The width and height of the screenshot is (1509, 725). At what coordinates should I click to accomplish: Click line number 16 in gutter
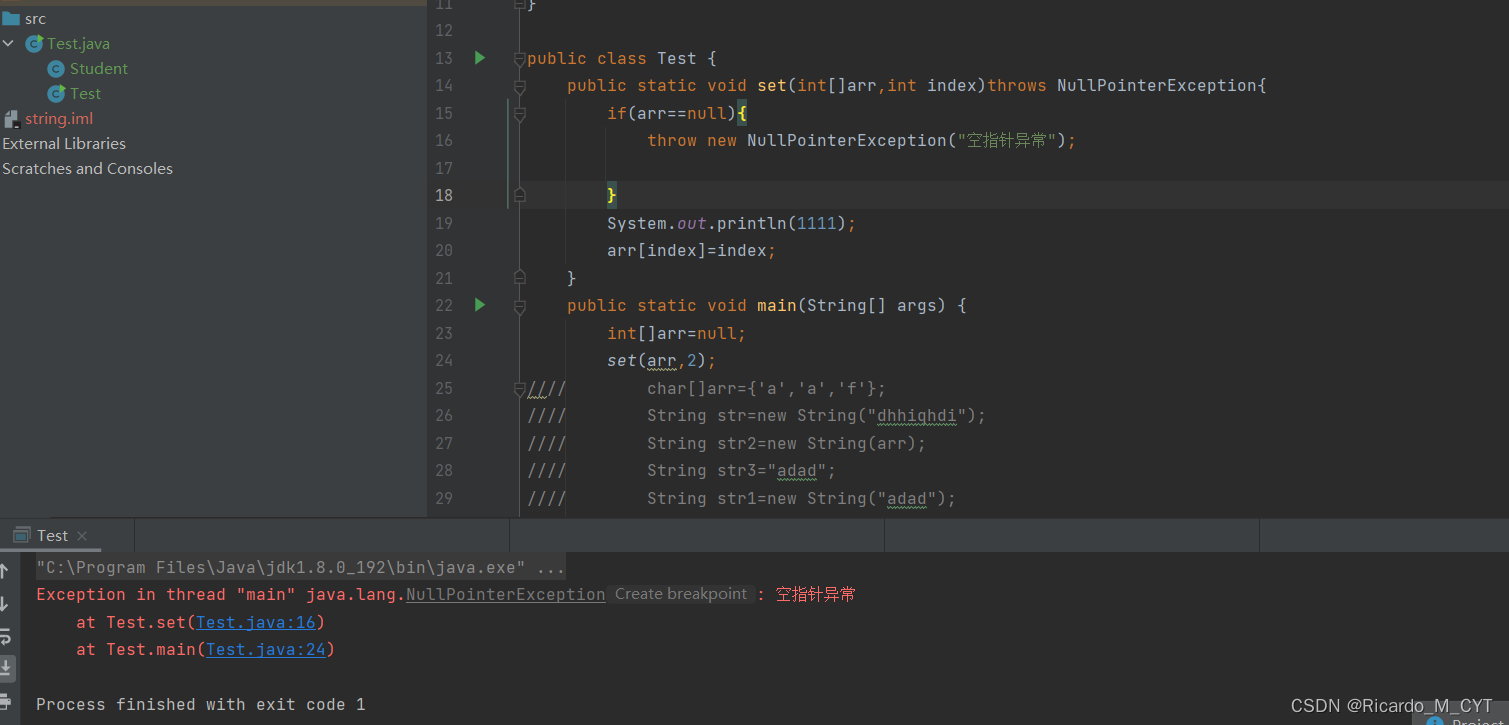(x=444, y=140)
